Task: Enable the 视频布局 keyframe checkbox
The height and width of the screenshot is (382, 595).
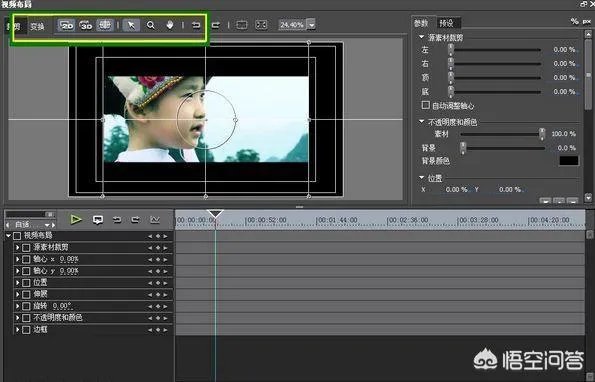Action: (17, 236)
